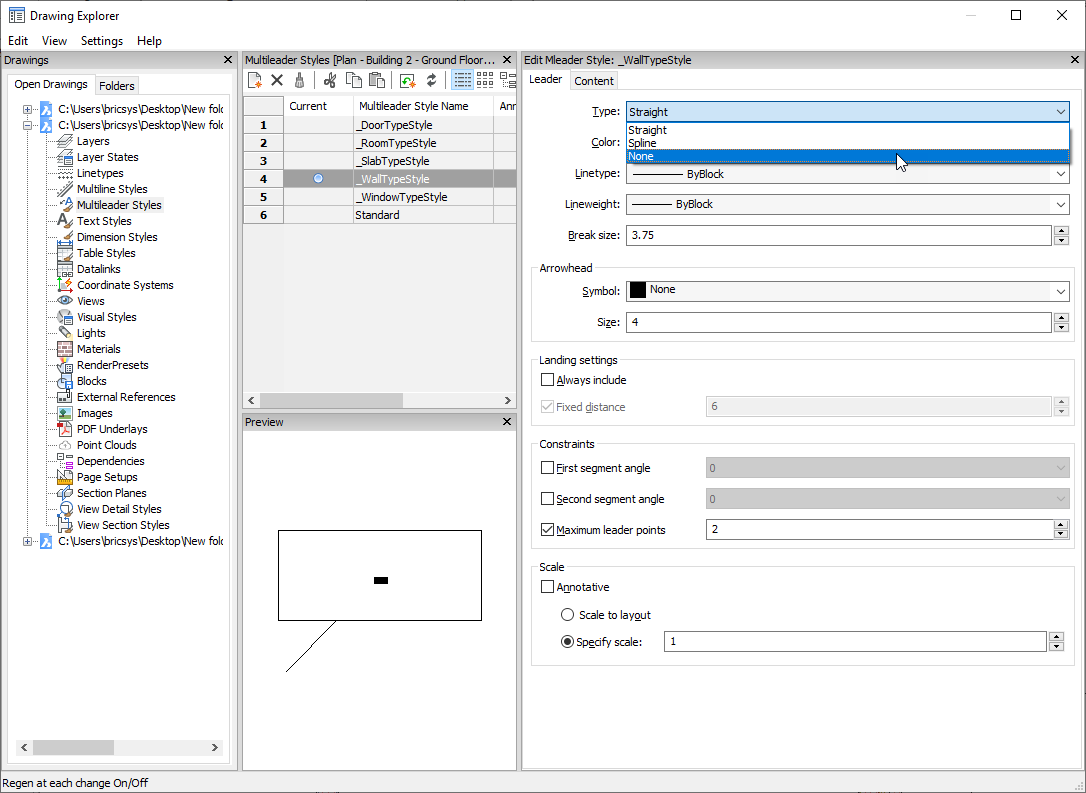Open the Folders tab
This screenshot has width=1086, height=793.
117,86
